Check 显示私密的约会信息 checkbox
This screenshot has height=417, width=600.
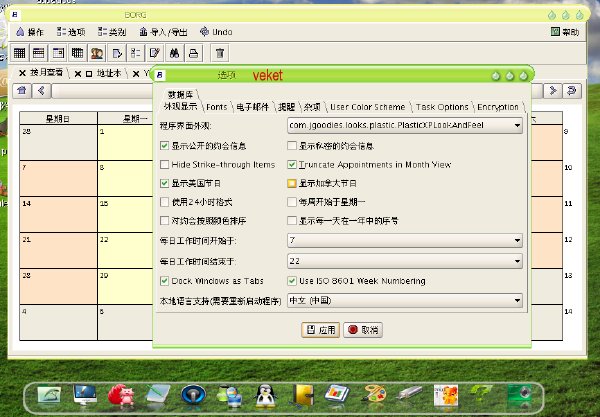(292, 146)
